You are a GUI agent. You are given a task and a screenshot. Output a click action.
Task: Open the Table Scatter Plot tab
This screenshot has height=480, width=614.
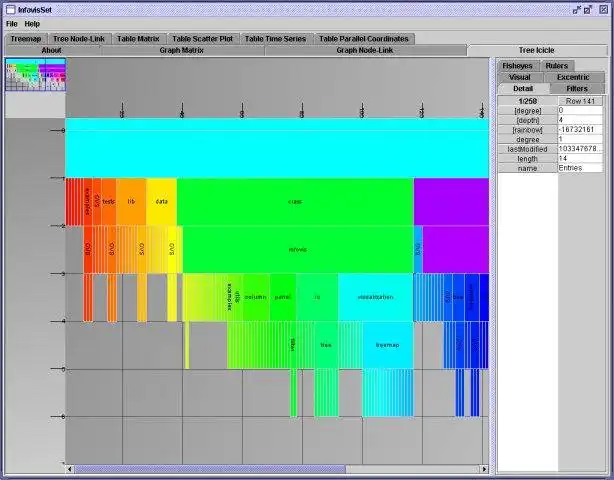pyautogui.click(x=202, y=39)
